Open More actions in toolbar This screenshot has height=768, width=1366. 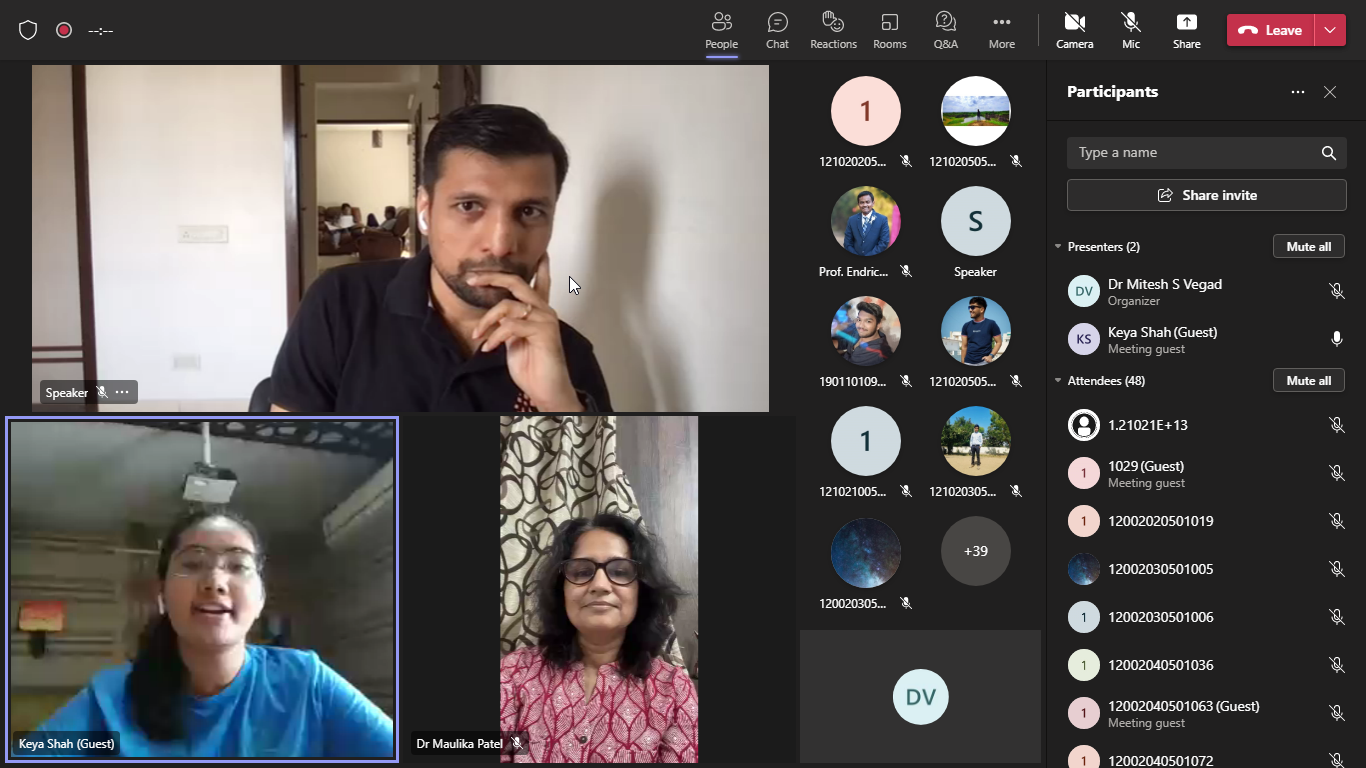click(x=1001, y=30)
